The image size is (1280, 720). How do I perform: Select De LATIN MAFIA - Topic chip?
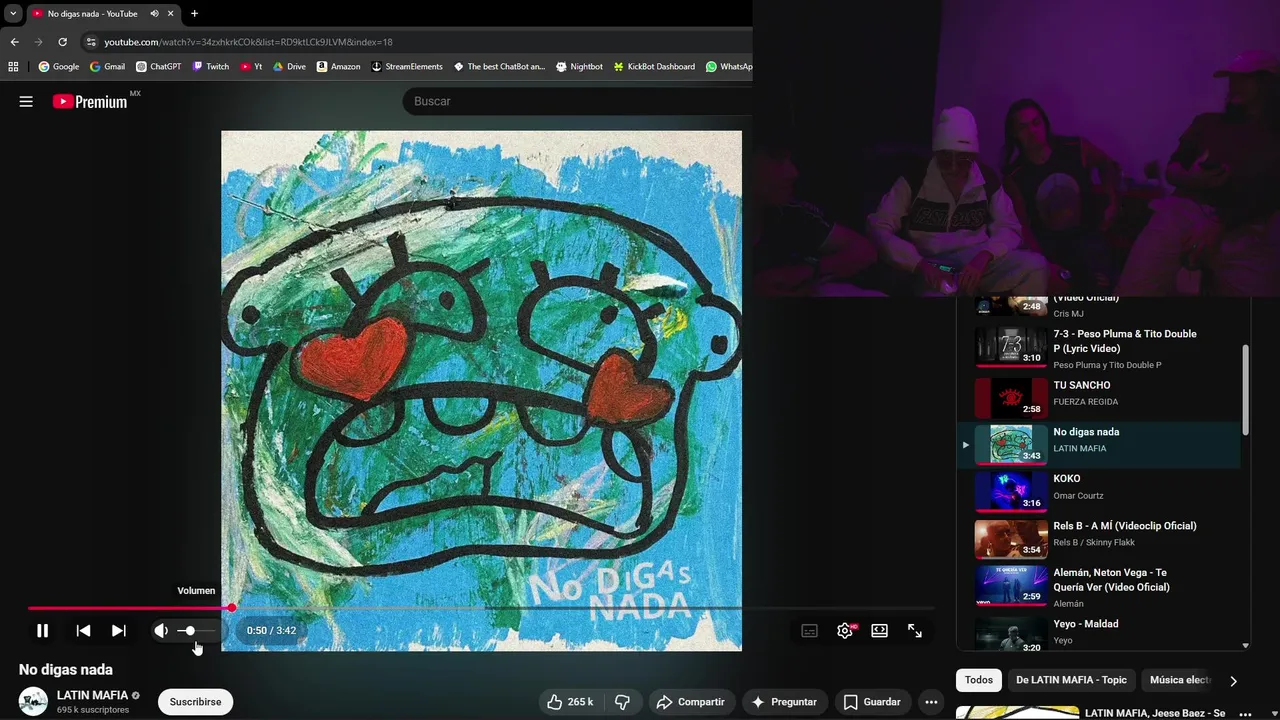coord(1071,680)
